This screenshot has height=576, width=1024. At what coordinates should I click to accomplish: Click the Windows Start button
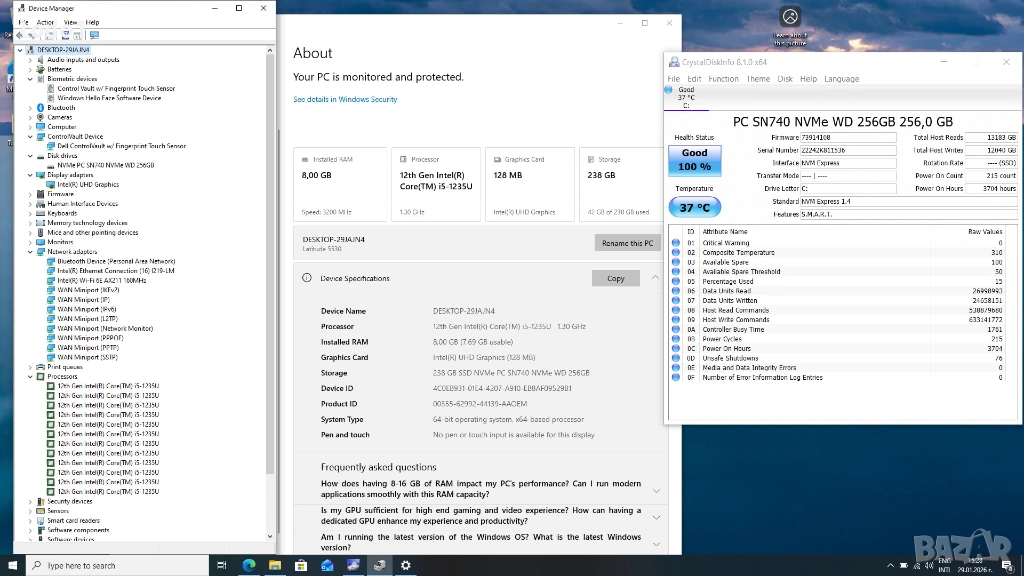(13, 565)
